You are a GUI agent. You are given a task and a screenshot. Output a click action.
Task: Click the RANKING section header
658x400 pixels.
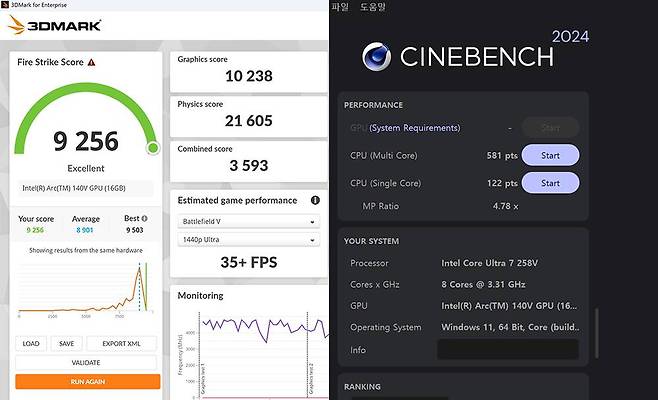point(362,387)
